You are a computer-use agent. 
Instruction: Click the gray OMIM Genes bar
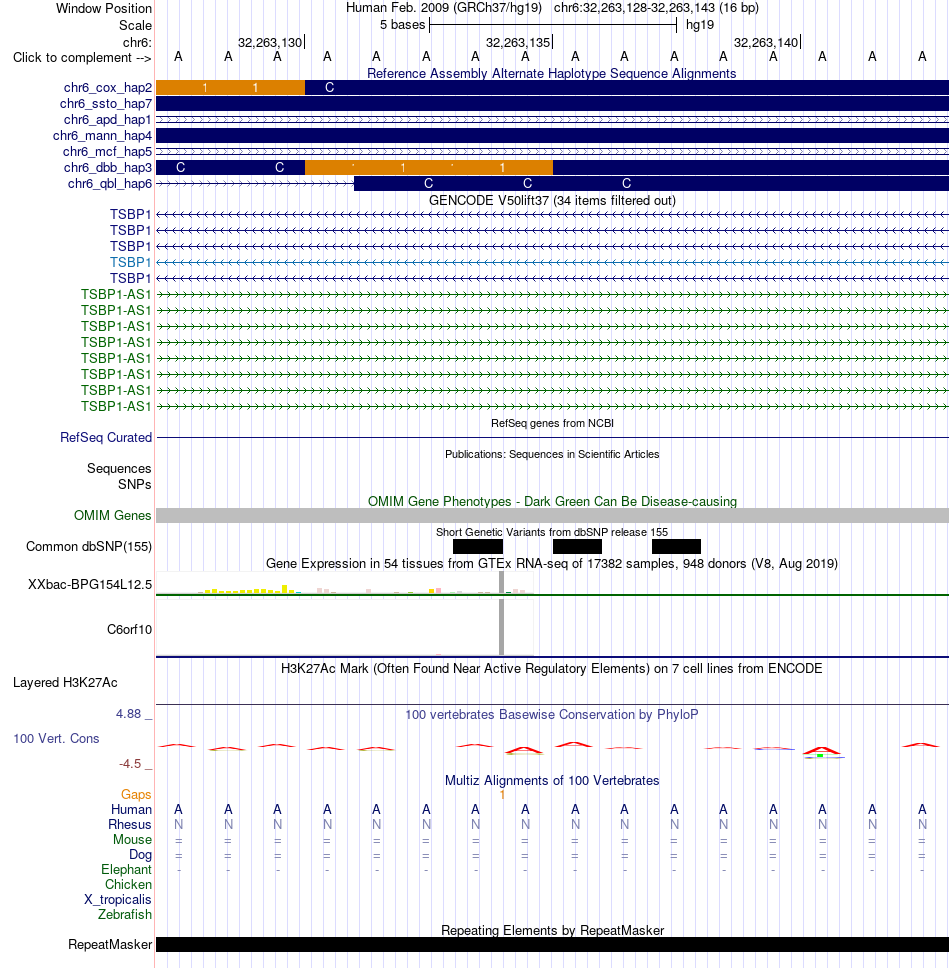[x=552, y=515]
